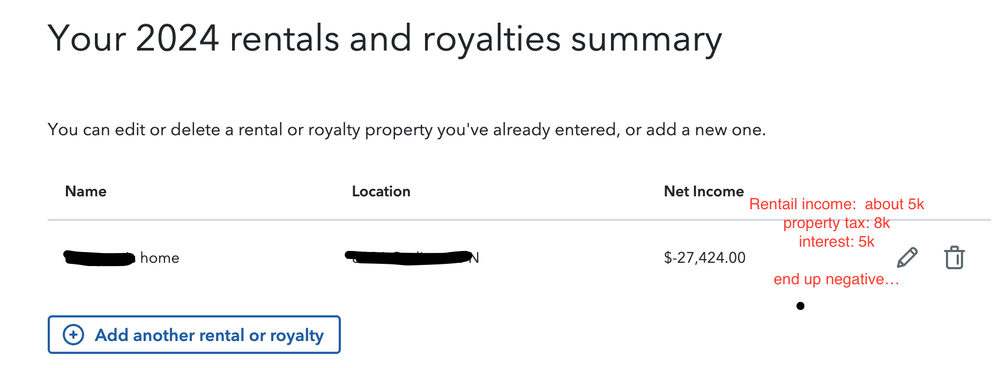Select the Name column header
This screenshot has height=368, width=999.
pyautogui.click(x=85, y=191)
